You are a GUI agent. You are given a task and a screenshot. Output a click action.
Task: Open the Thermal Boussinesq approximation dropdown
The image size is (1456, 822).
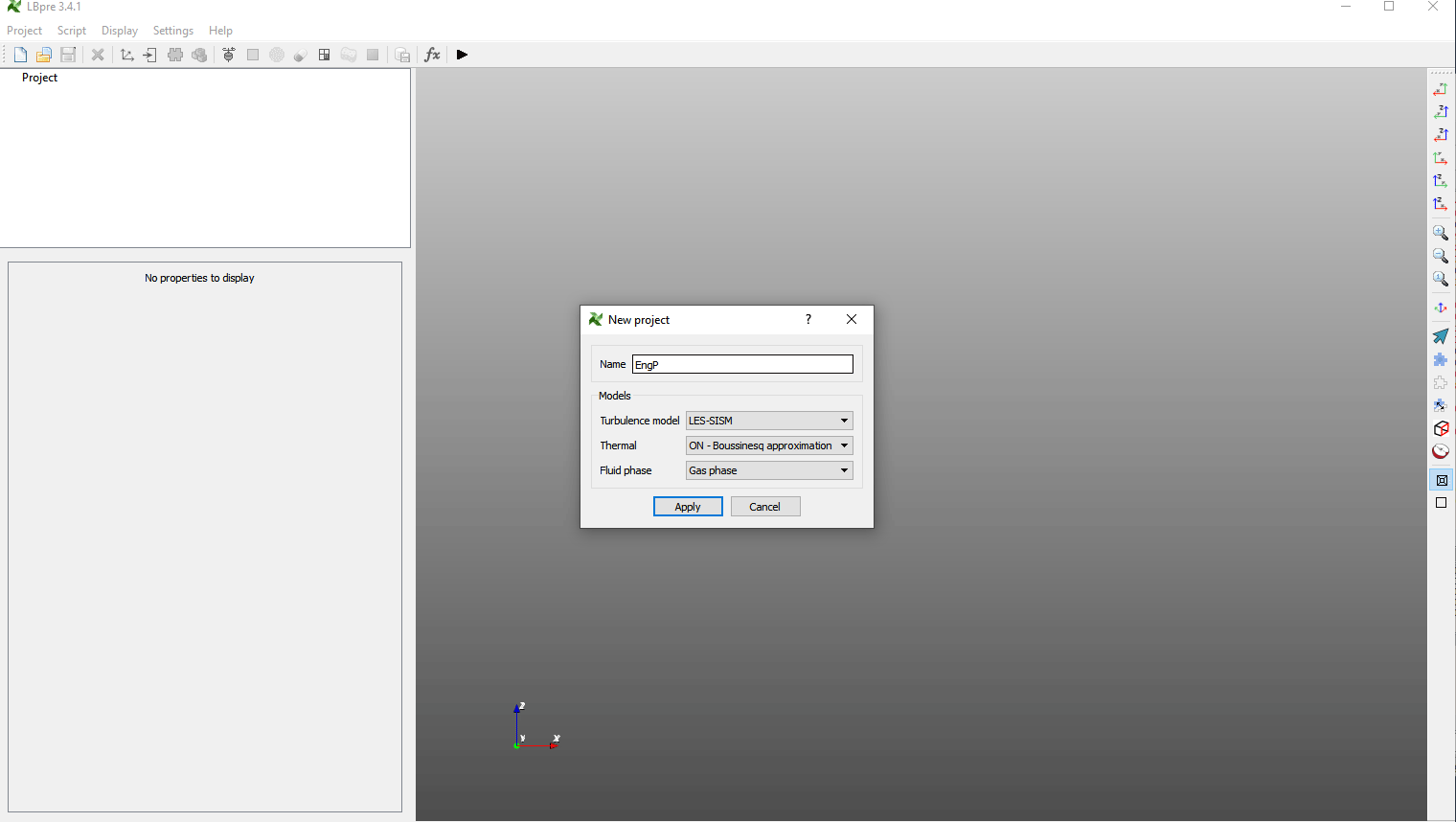click(769, 445)
